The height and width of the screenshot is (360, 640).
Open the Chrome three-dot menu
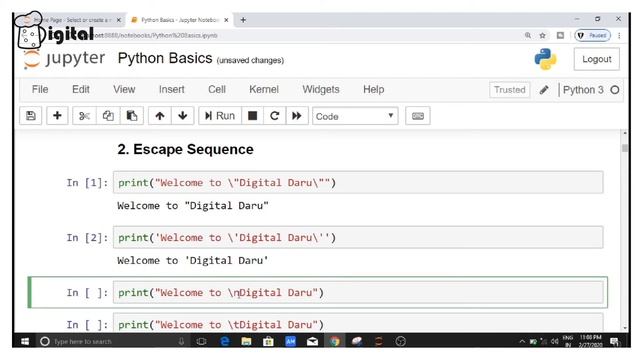(x=619, y=36)
